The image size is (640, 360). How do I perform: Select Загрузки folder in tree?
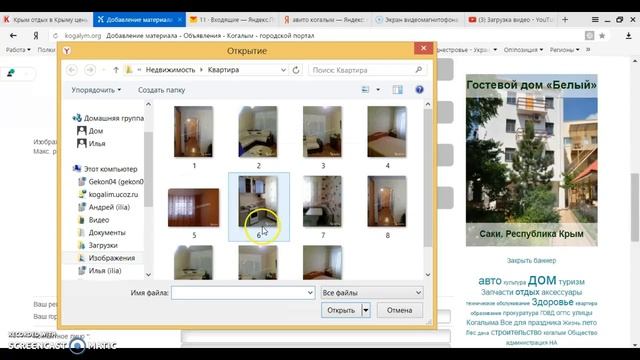pyautogui.click(x=98, y=245)
